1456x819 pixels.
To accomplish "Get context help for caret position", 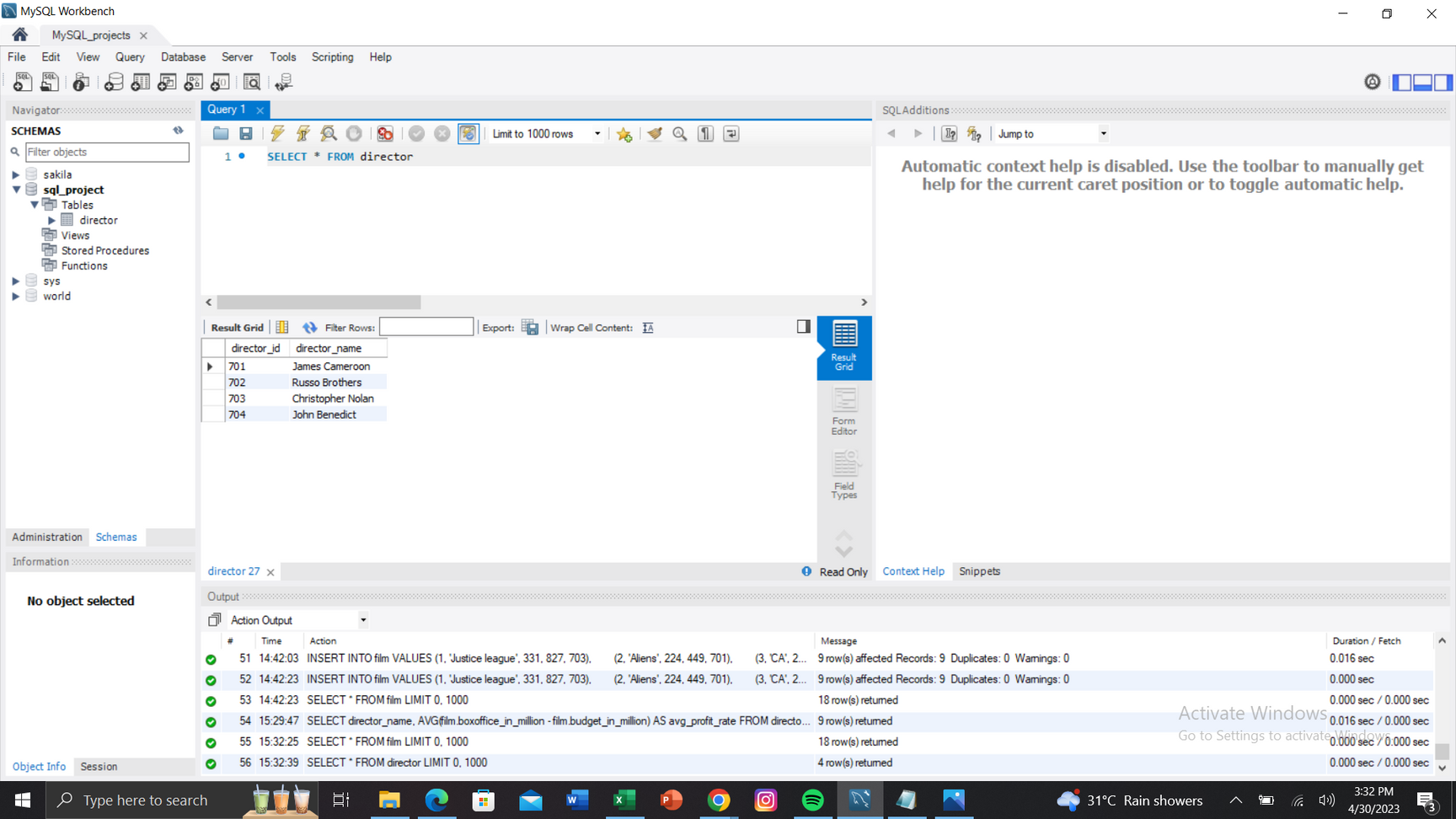I will coord(950,133).
